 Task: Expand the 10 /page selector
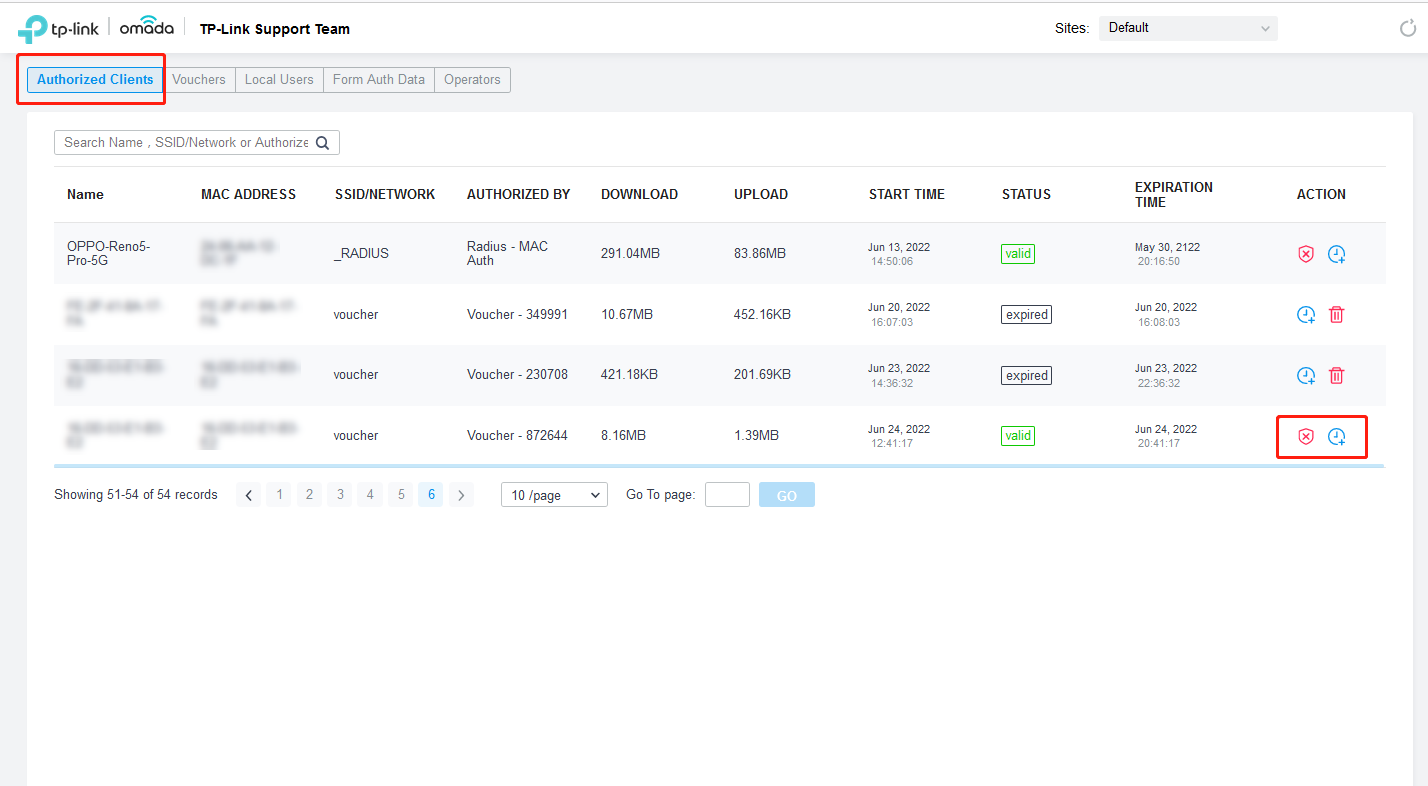point(554,495)
